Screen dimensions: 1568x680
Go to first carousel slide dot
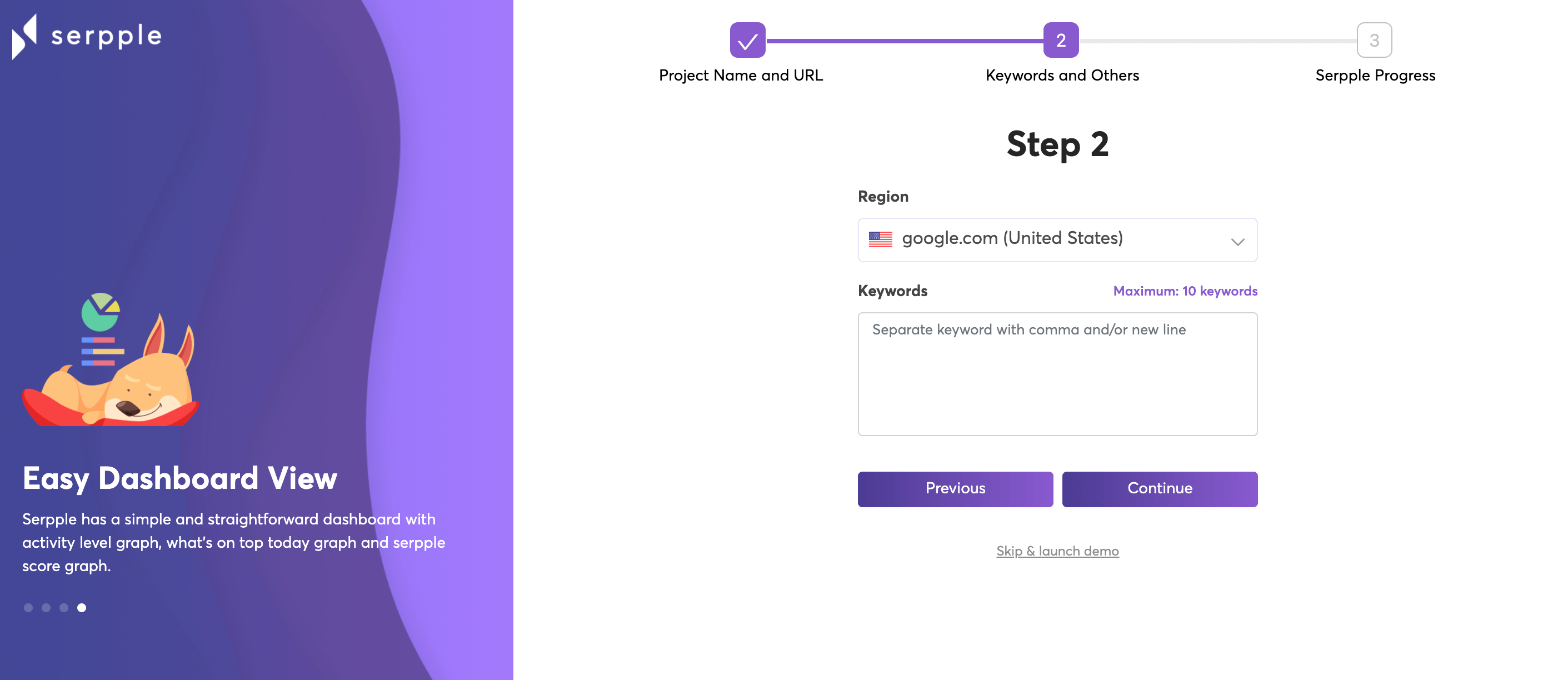click(28, 608)
